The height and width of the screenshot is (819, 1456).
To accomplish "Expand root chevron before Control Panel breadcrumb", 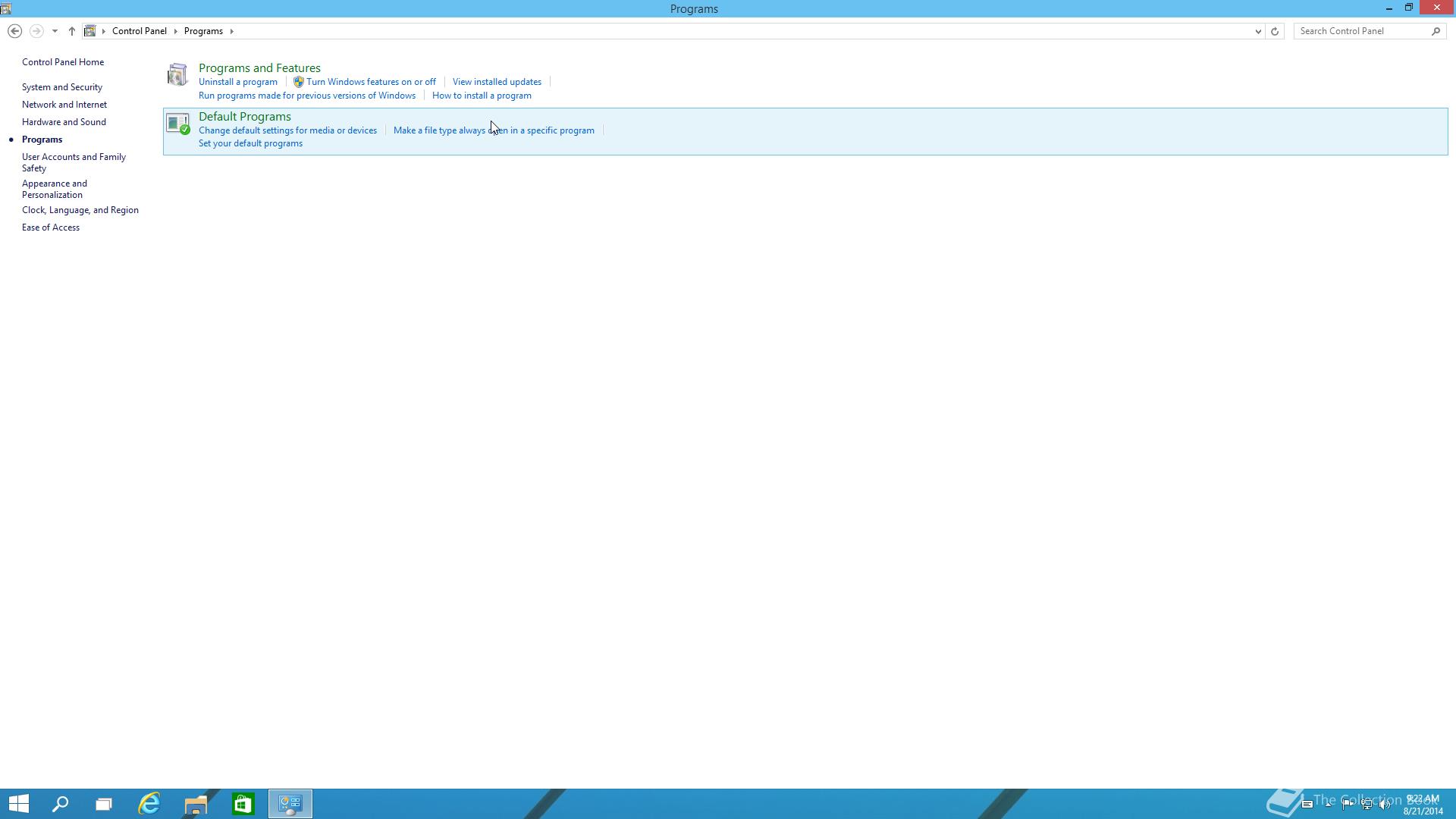I will pyautogui.click(x=104, y=31).
